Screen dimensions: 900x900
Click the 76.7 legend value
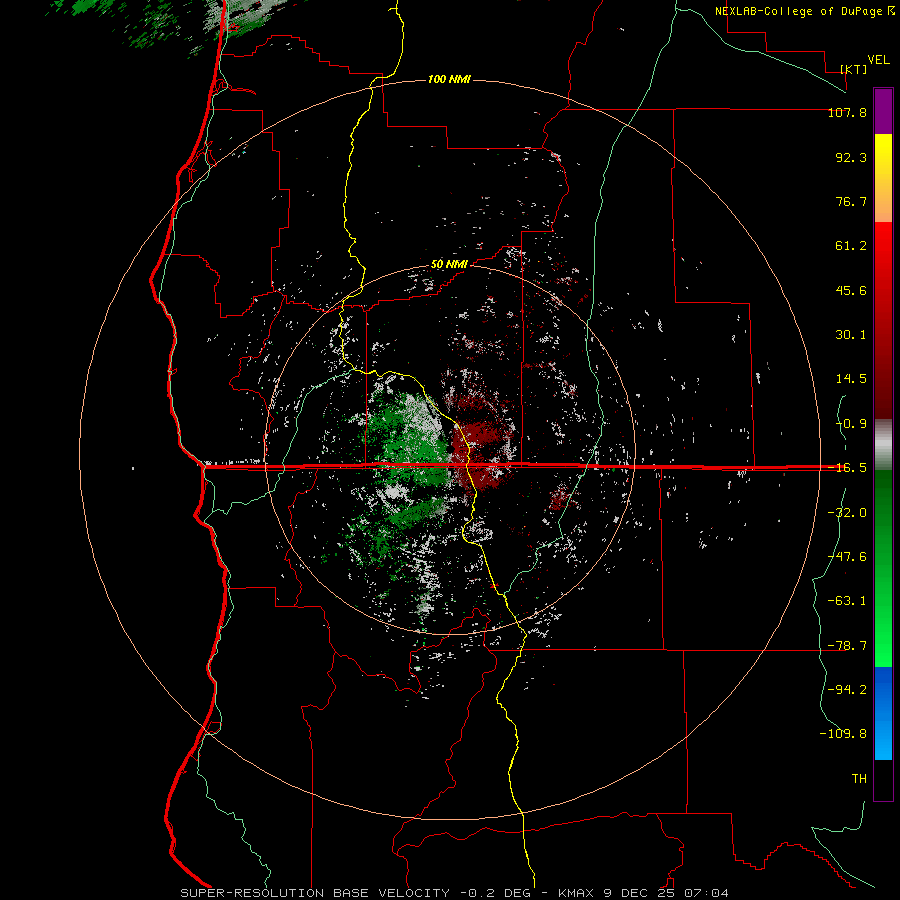coord(851,201)
